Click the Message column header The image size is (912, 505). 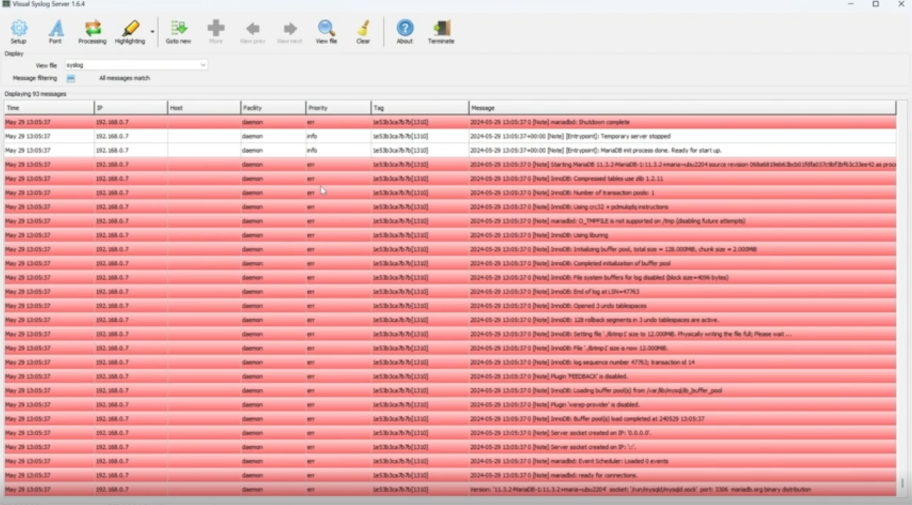(x=682, y=108)
